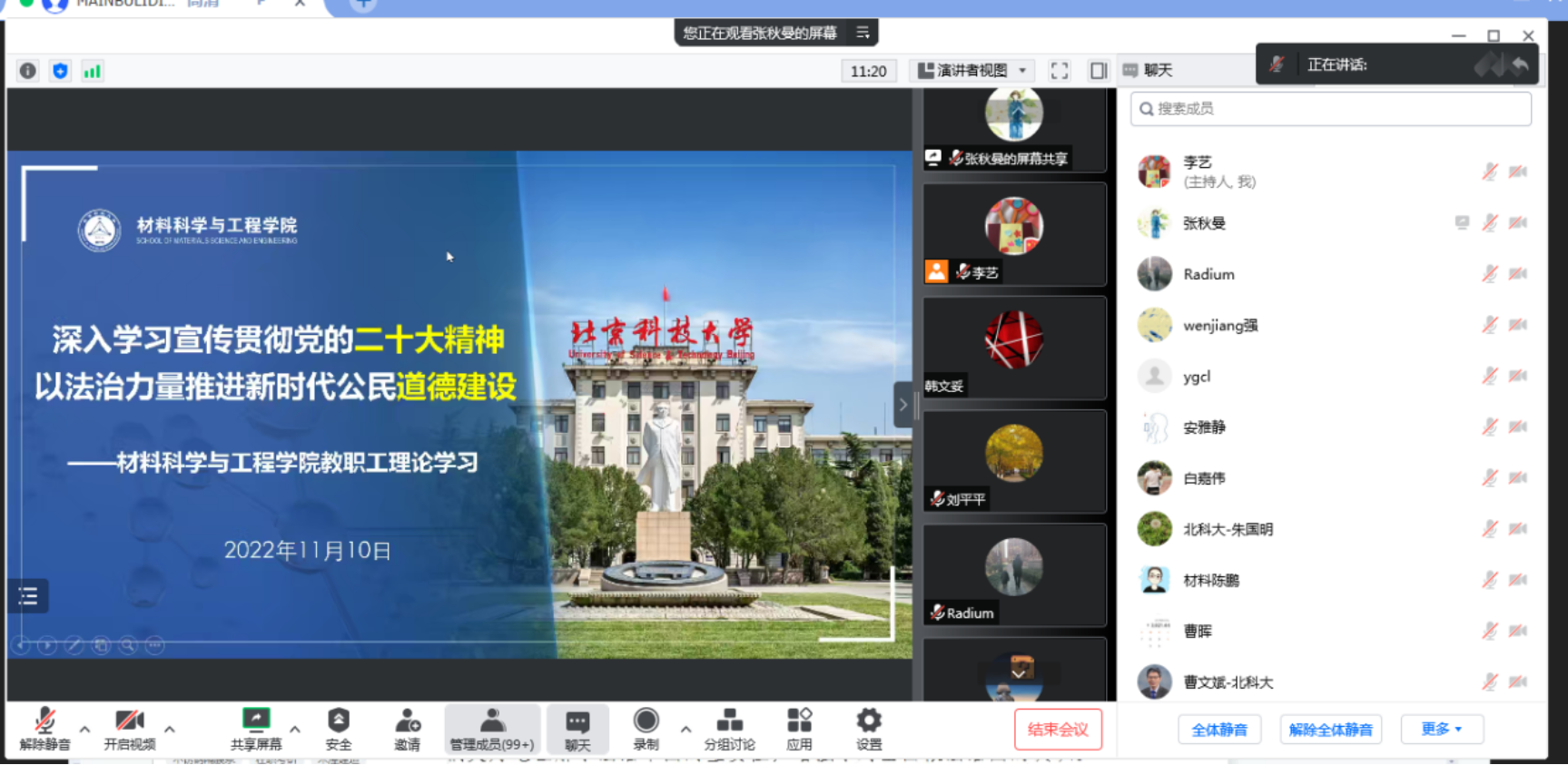The width and height of the screenshot is (1568, 765).
Task: Toggle camera icon for wenjiang强
Action: pyautogui.click(x=1518, y=325)
